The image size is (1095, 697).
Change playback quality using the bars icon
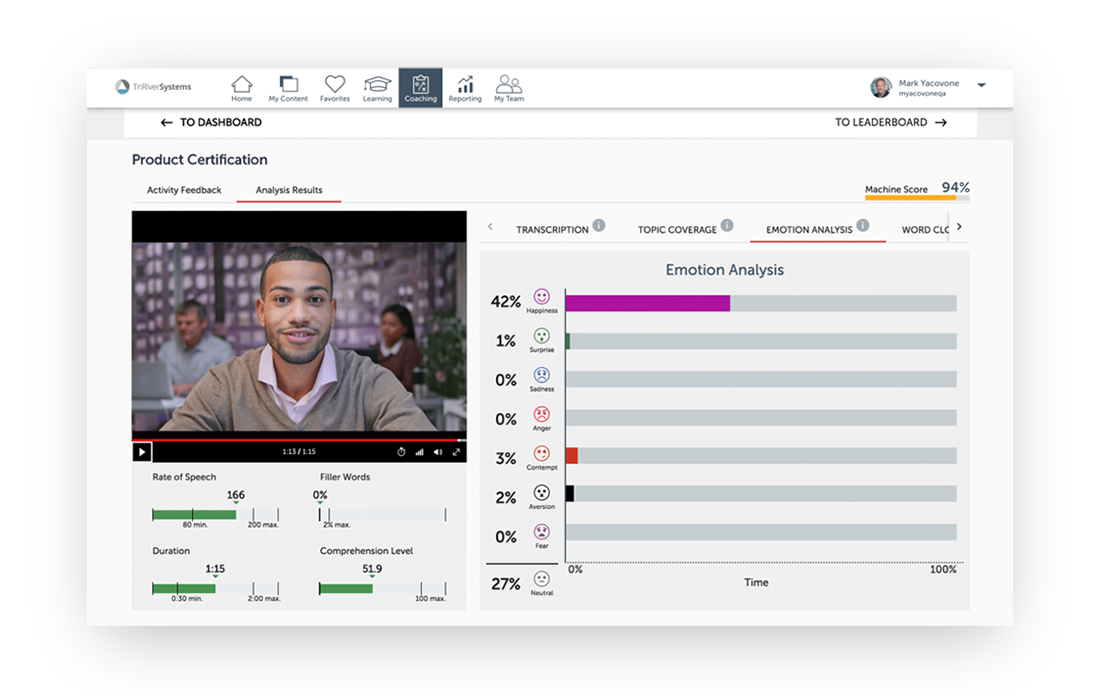coord(419,452)
